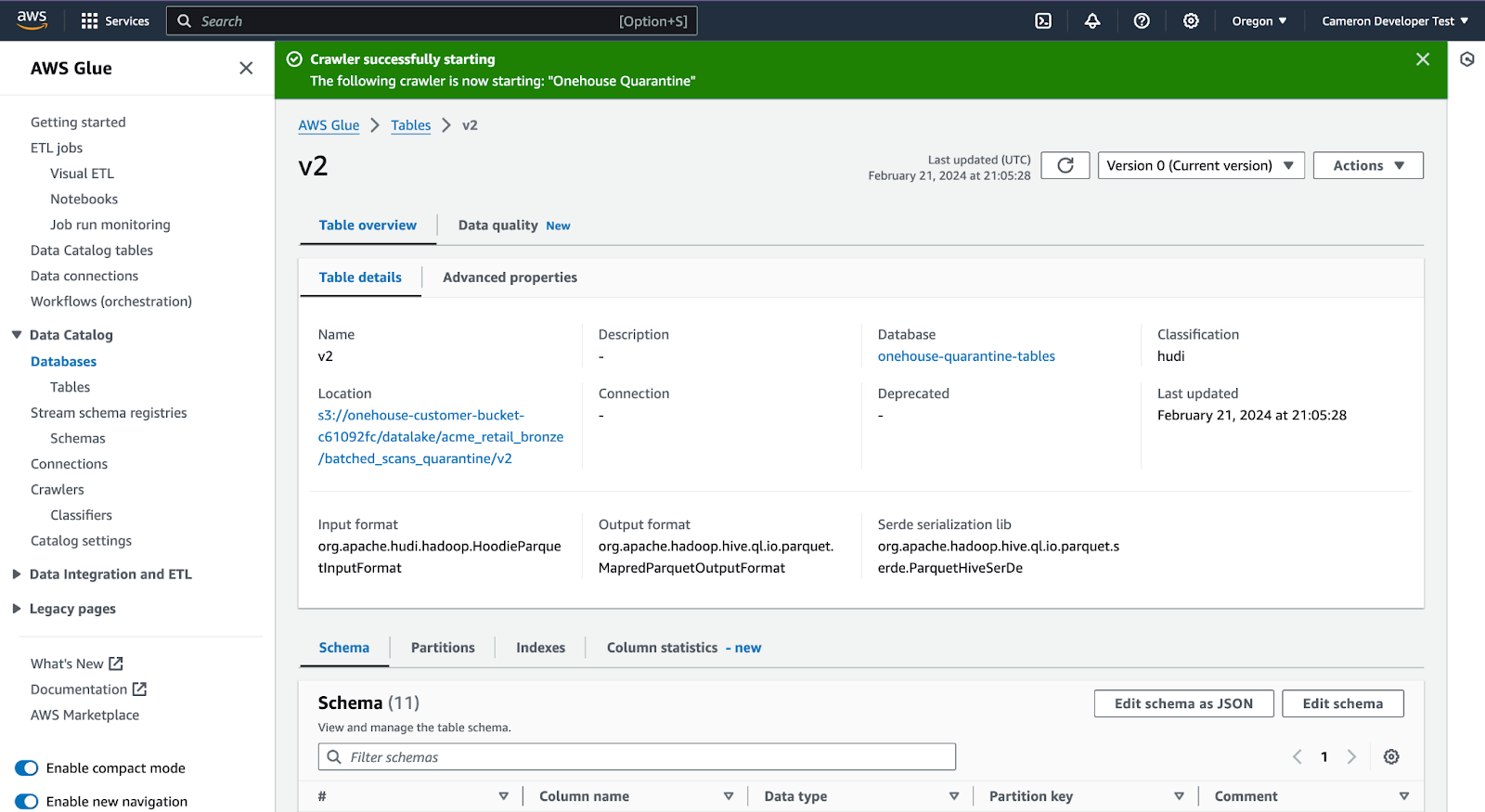Open Workflows (orchestration) in sidebar

tap(111, 302)
